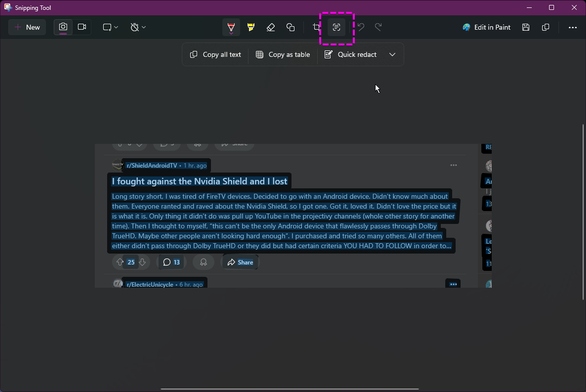Screen dimensions: 586x392
Task: Toggle the Text actions button
Action: pos(336,27)
